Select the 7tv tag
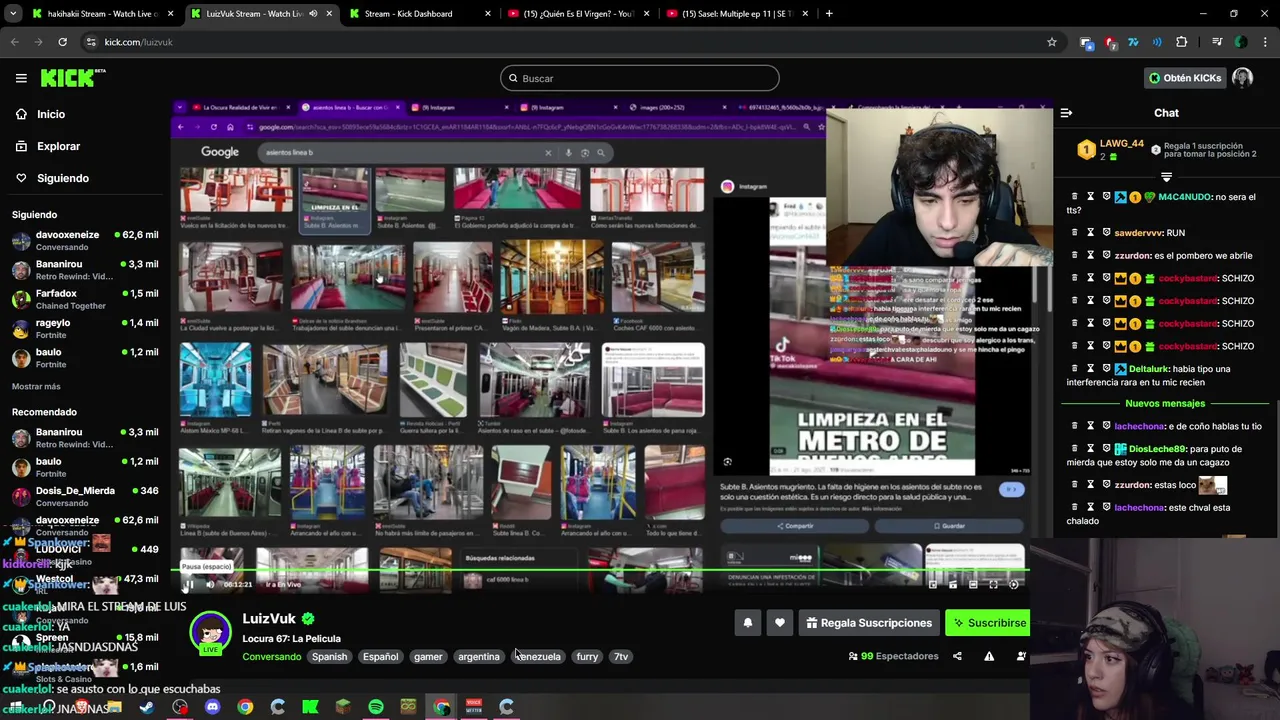This screenshot has width=1280, height=720. [x=621, y=657]
